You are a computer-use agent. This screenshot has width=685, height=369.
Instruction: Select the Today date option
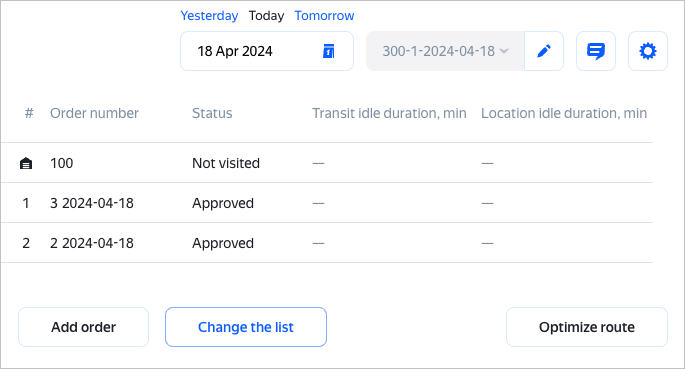click(266, 16)
